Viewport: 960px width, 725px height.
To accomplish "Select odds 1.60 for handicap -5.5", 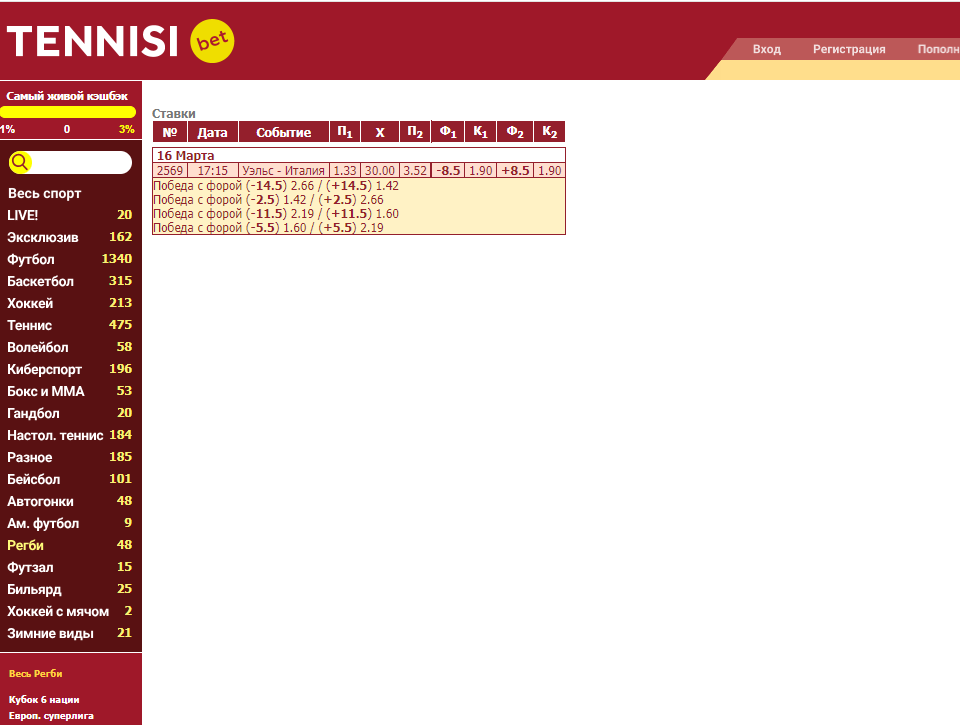I will click(x=294, y=228).
